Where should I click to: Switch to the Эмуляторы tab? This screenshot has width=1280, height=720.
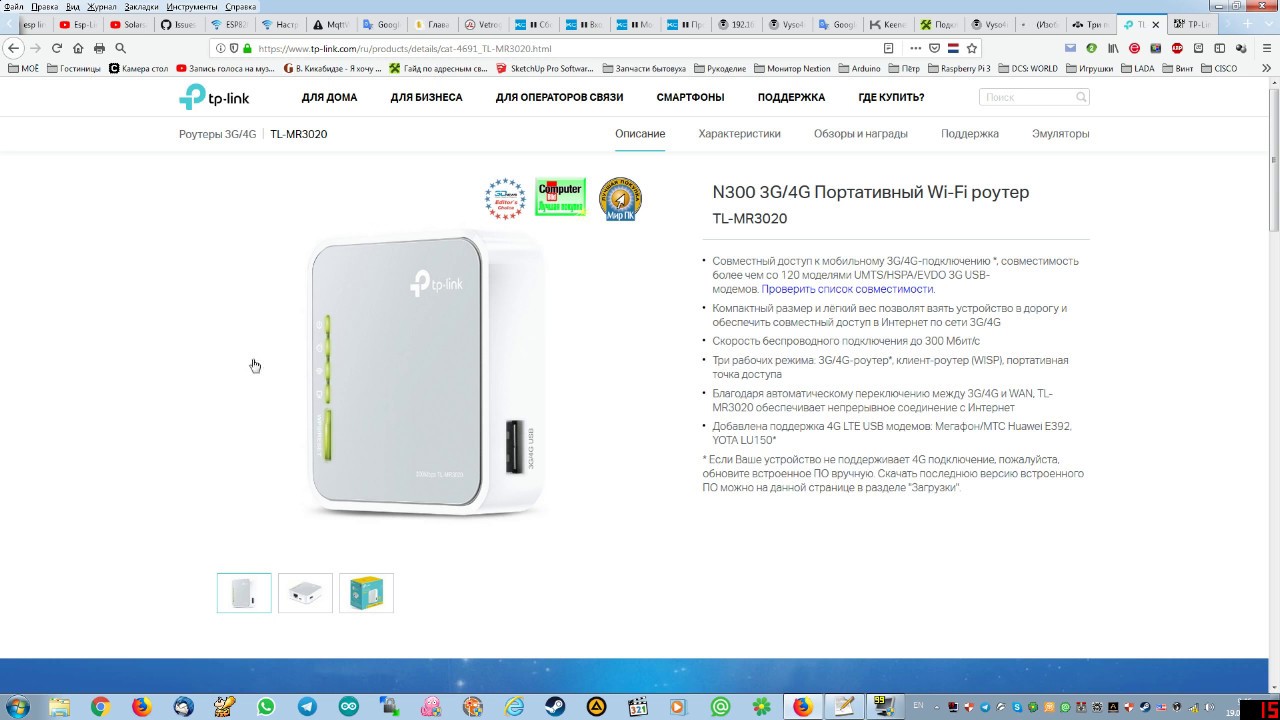(x=1061, y=133)
